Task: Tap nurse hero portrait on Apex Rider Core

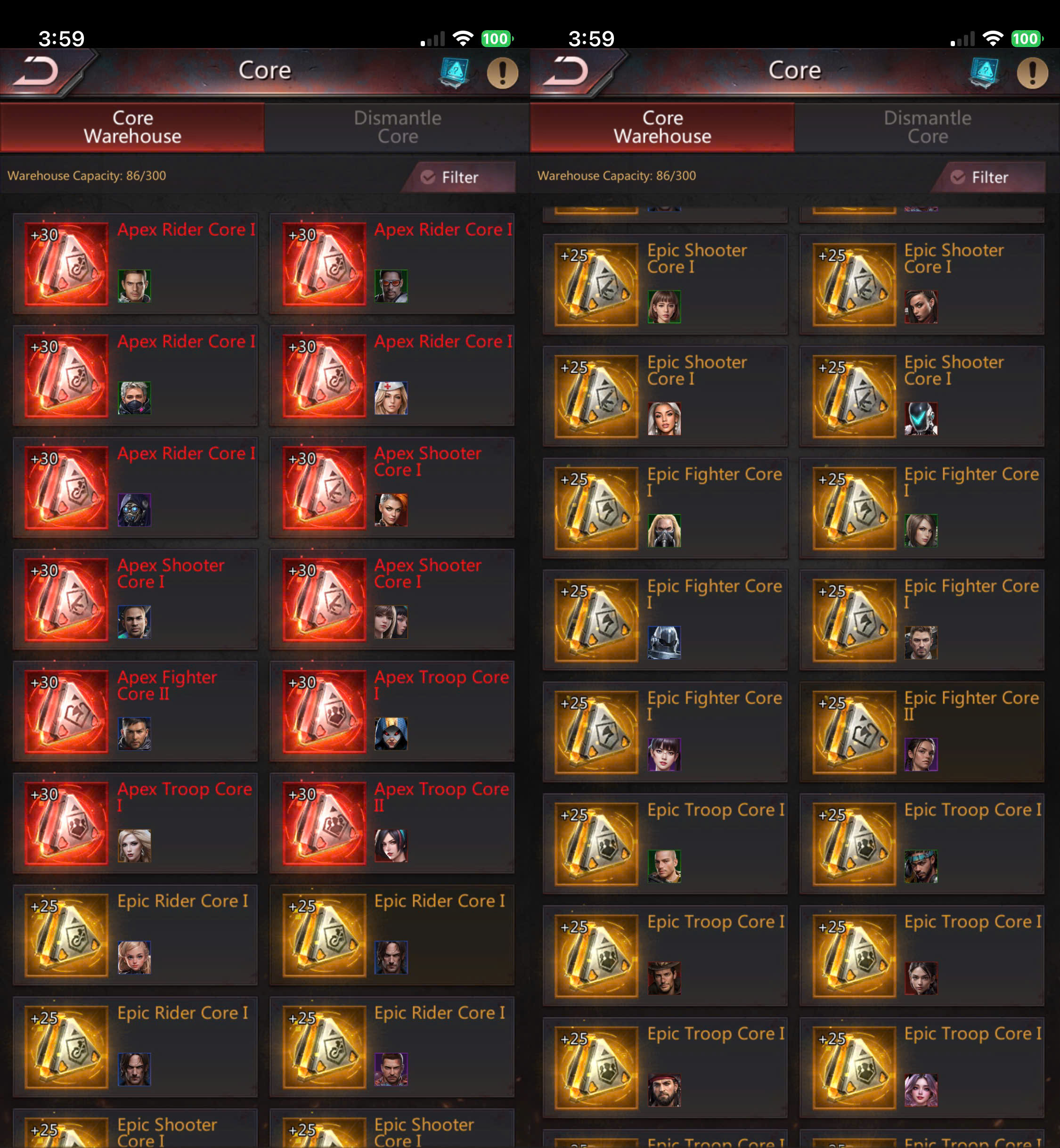Action: click(x=391, y=398)
